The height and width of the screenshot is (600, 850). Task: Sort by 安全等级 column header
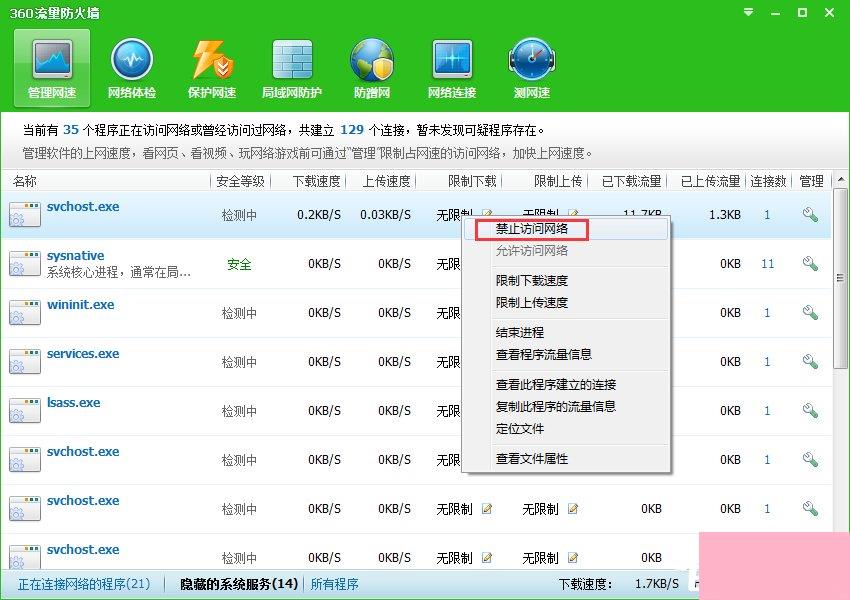click(240, 181)
